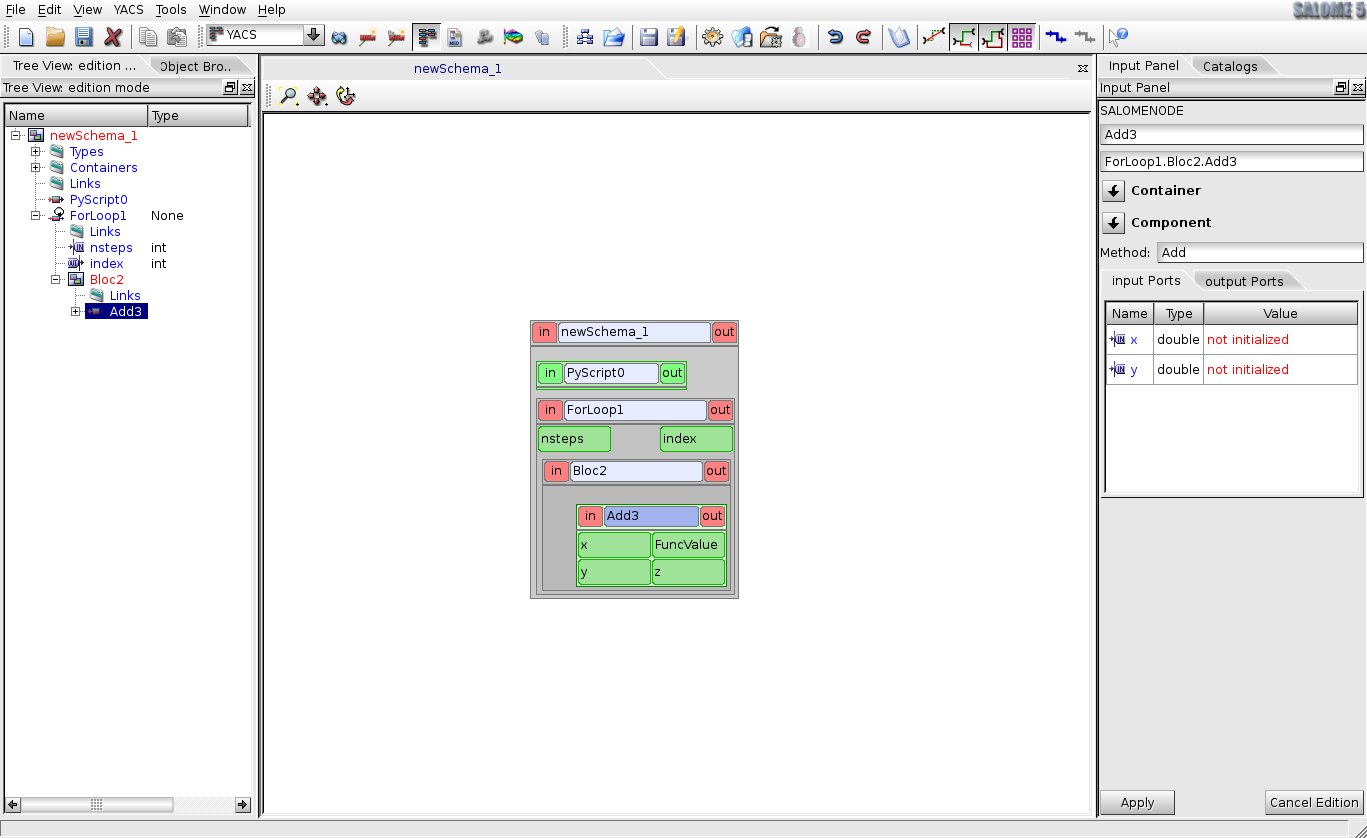The height and width of the screenshot is (838, 1367).
Task: Toggle float on Input Panel dock
Action: point(1342,88)
